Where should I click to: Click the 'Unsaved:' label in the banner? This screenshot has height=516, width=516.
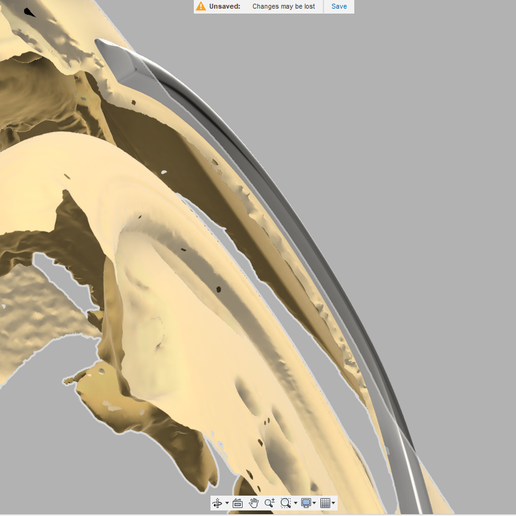tap(225, 6)
